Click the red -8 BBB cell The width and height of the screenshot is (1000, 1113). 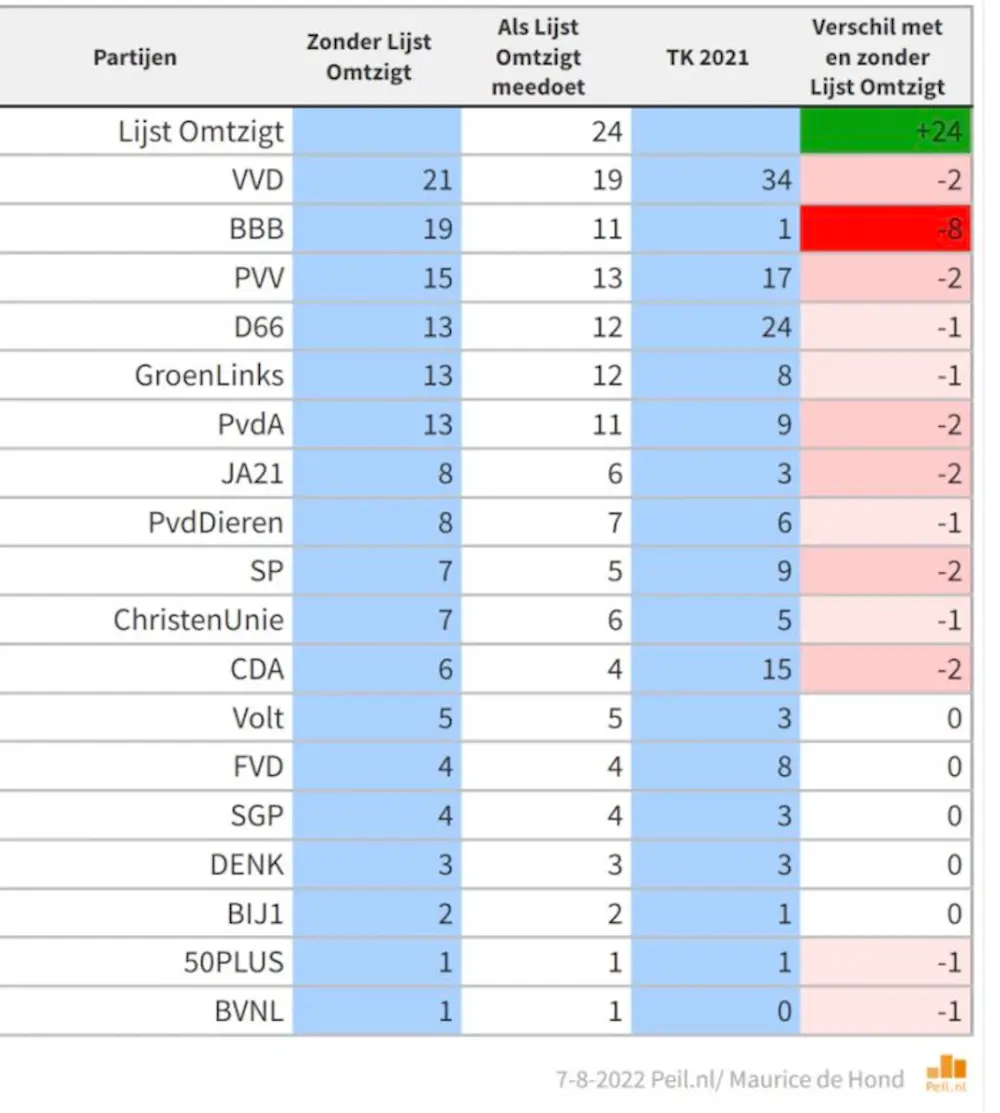pos(886,229)
